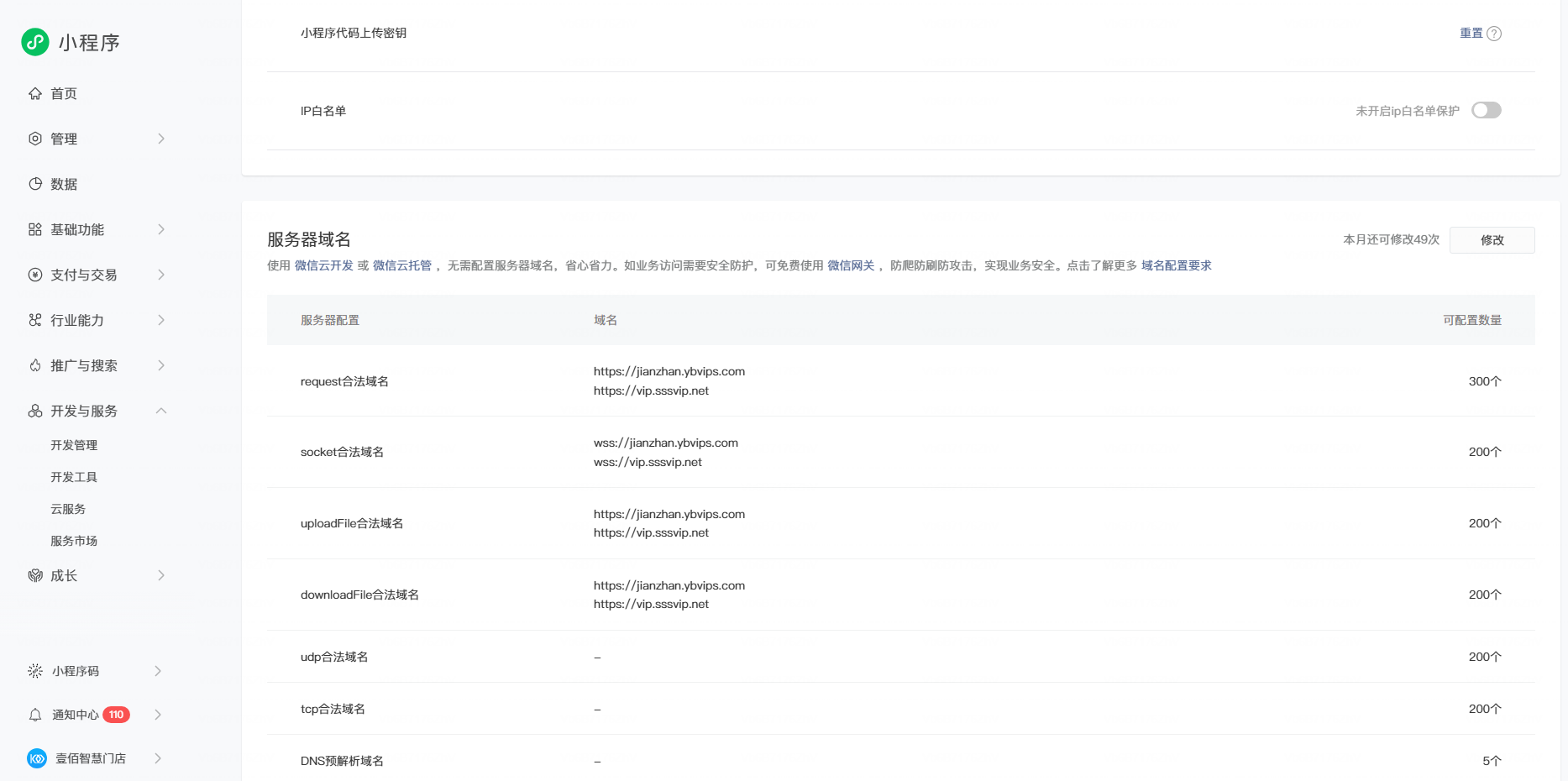Click the 小程序代码上传密钥 label
This screenshot has height=781, width=1568.
354,33
